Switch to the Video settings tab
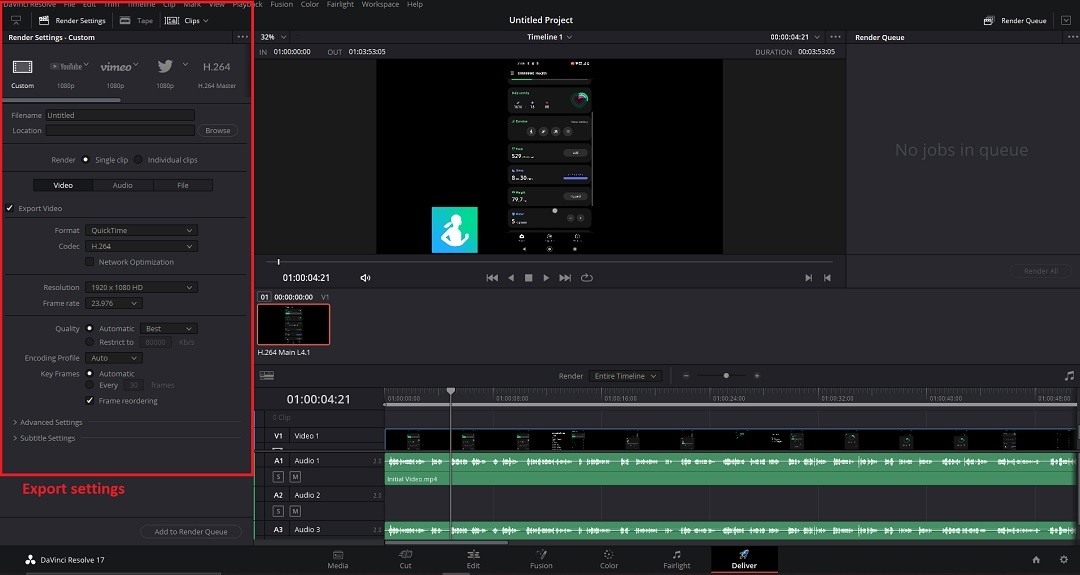The height and width of the screenshot is (575, 1080). click(x=63, y=185)
